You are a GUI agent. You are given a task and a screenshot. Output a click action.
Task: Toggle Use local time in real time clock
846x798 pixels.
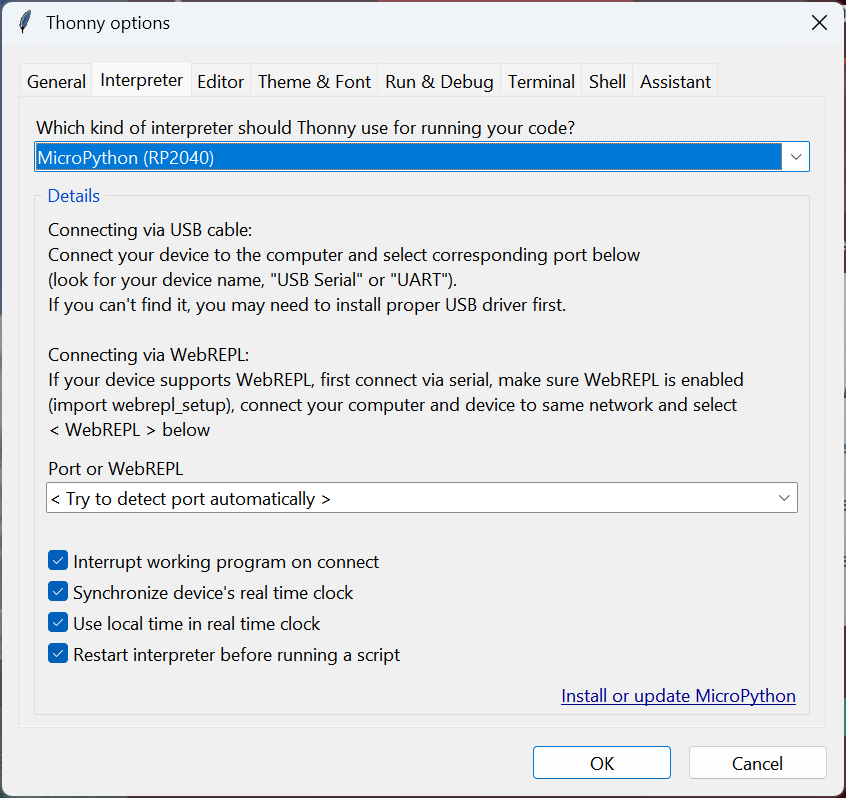tap(58, 624)
